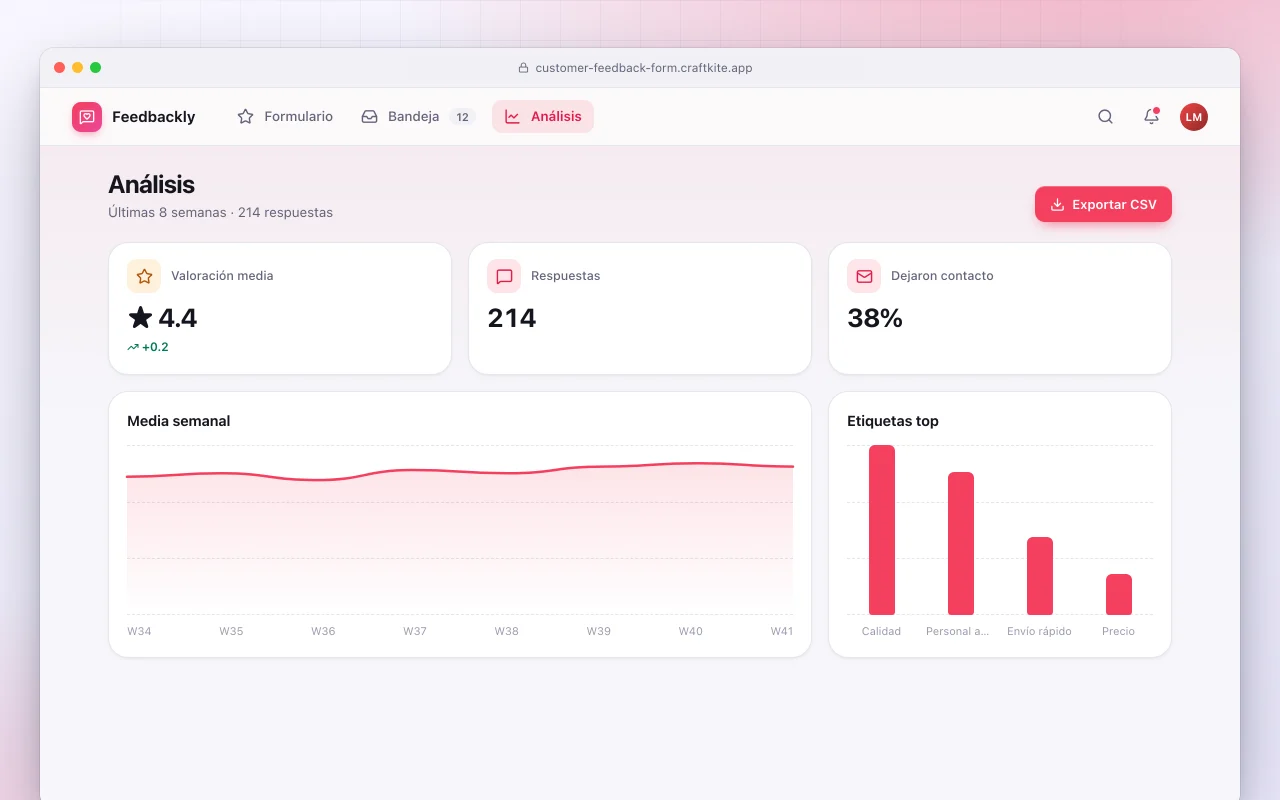Click the star icon in Valoración media card
This screenshot has height=800, width=1280.
coord(144,276)
